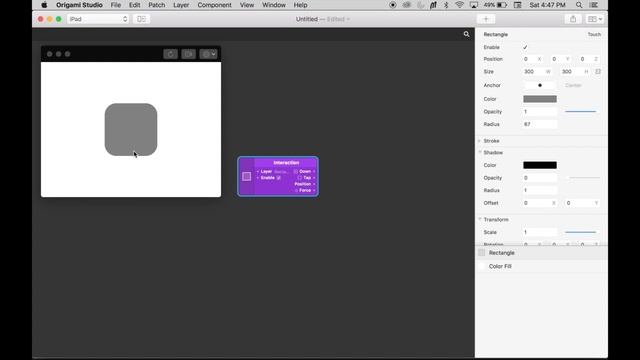Screen dimensions: 640x360
Task: Edit the Size height field
Action: (x=575, y=71)
